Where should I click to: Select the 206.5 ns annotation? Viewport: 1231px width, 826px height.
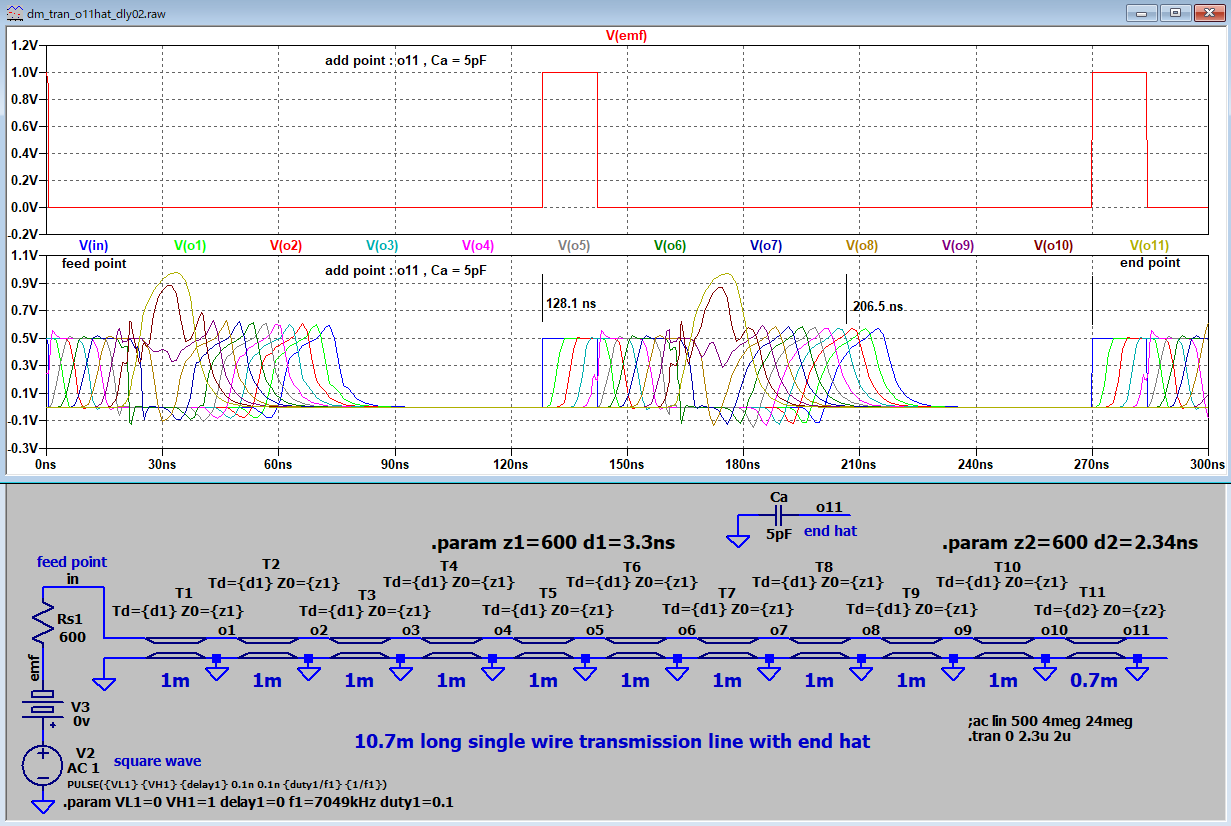click(878, 307)
